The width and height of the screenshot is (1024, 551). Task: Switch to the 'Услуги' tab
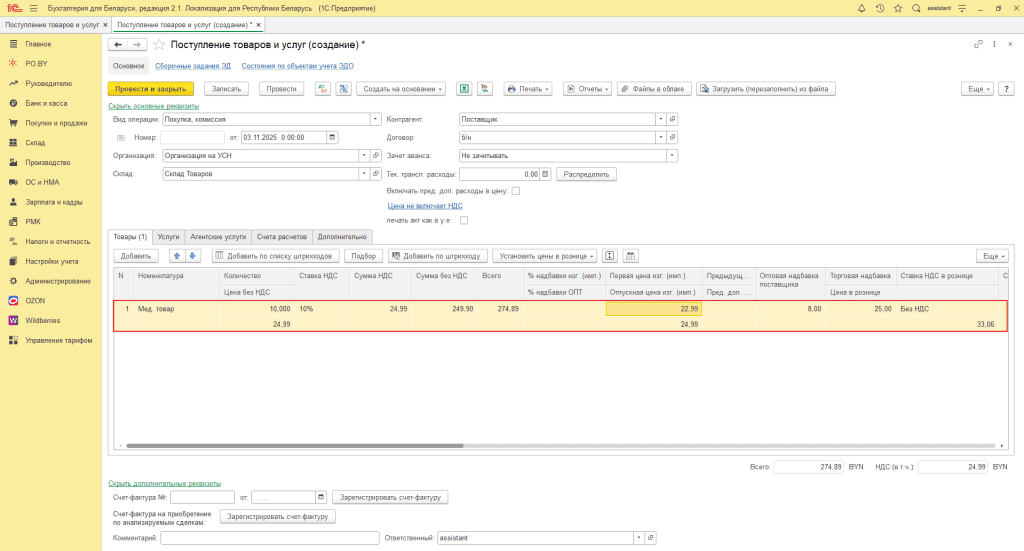(168, 237)
